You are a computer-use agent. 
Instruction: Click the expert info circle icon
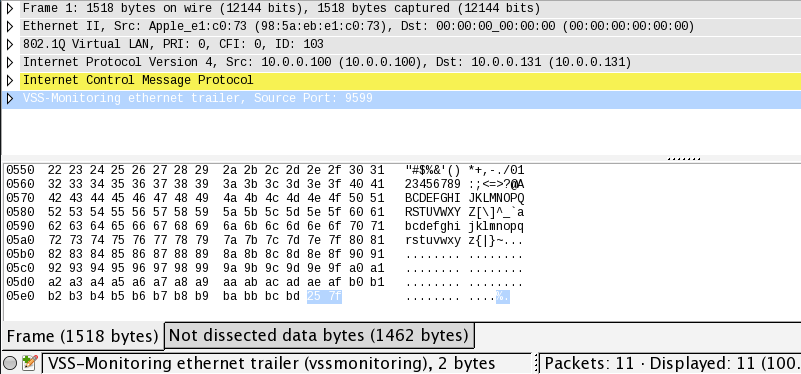pos(10,363)
